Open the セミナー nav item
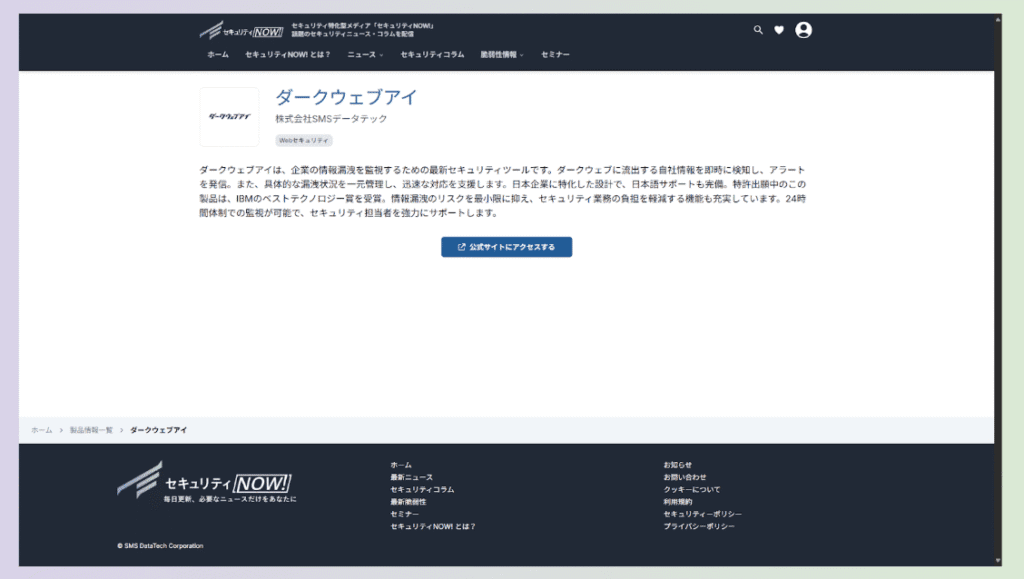Screen dimensions: 1024x579 click(555, 55)
